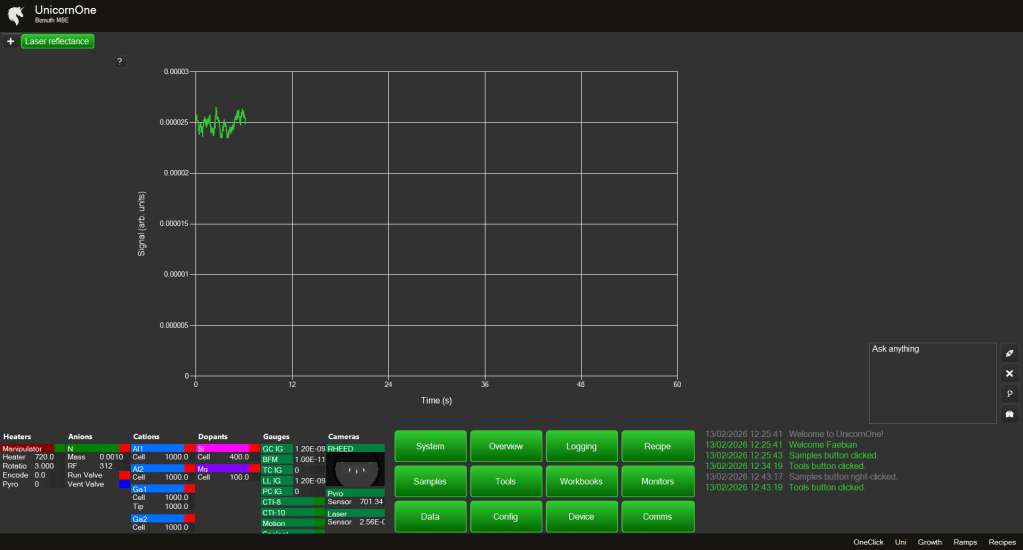Open the RHEED camera thumbnail
The width and height of the screenshot is (1023, 550).
pyautogui.click(x=355, y=469)
